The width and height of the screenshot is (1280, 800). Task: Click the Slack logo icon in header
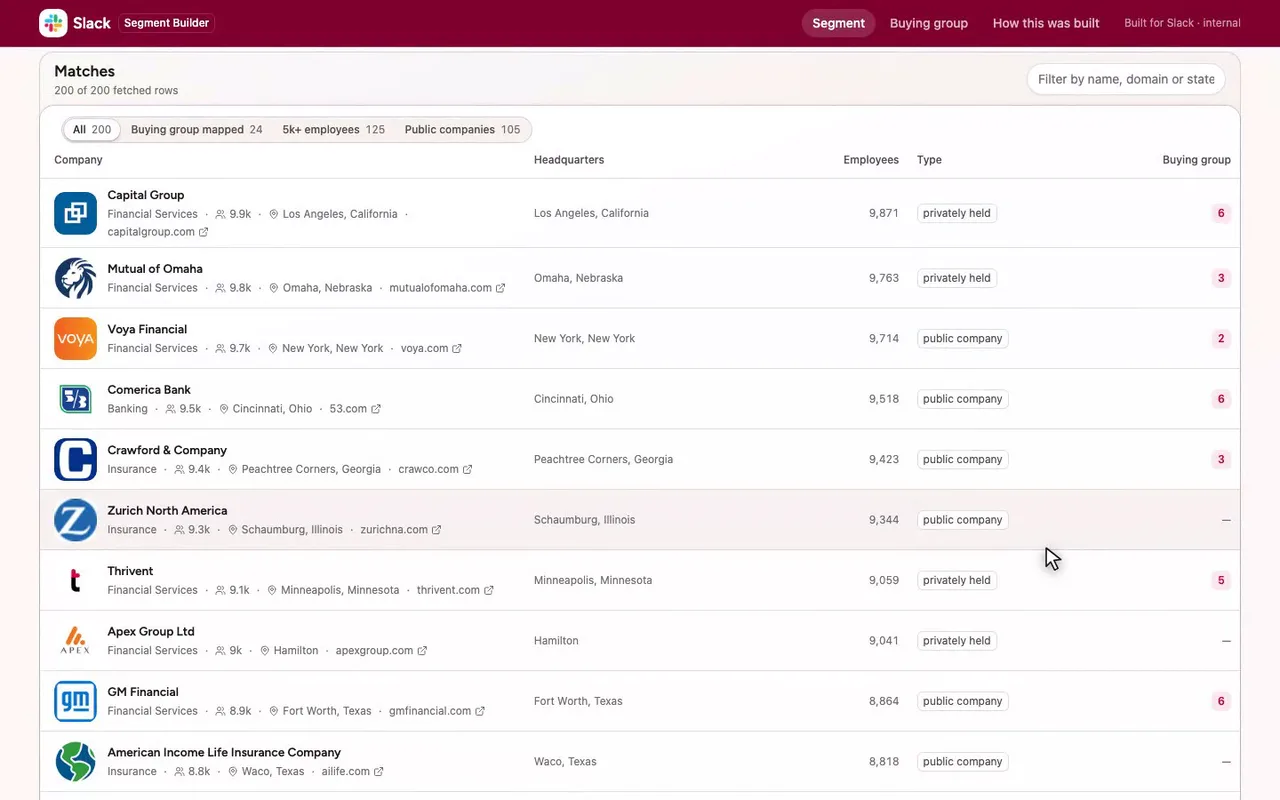pos(53,23)
